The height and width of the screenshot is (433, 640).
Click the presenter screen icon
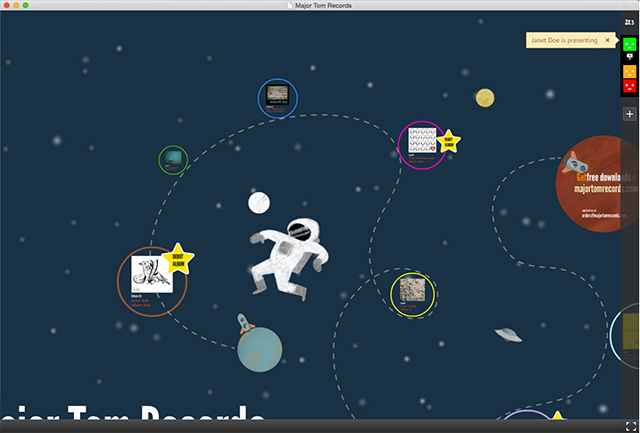point(629,57)
